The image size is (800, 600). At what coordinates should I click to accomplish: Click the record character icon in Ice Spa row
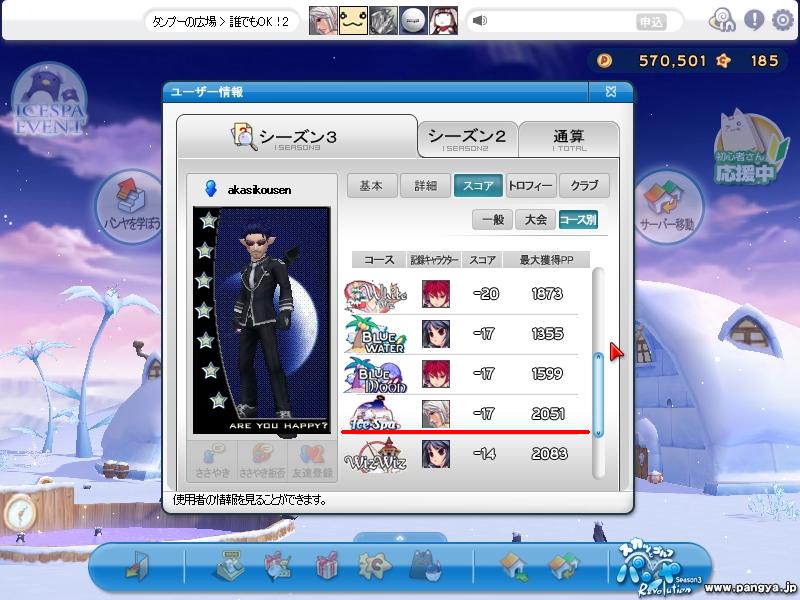point(436,414)
